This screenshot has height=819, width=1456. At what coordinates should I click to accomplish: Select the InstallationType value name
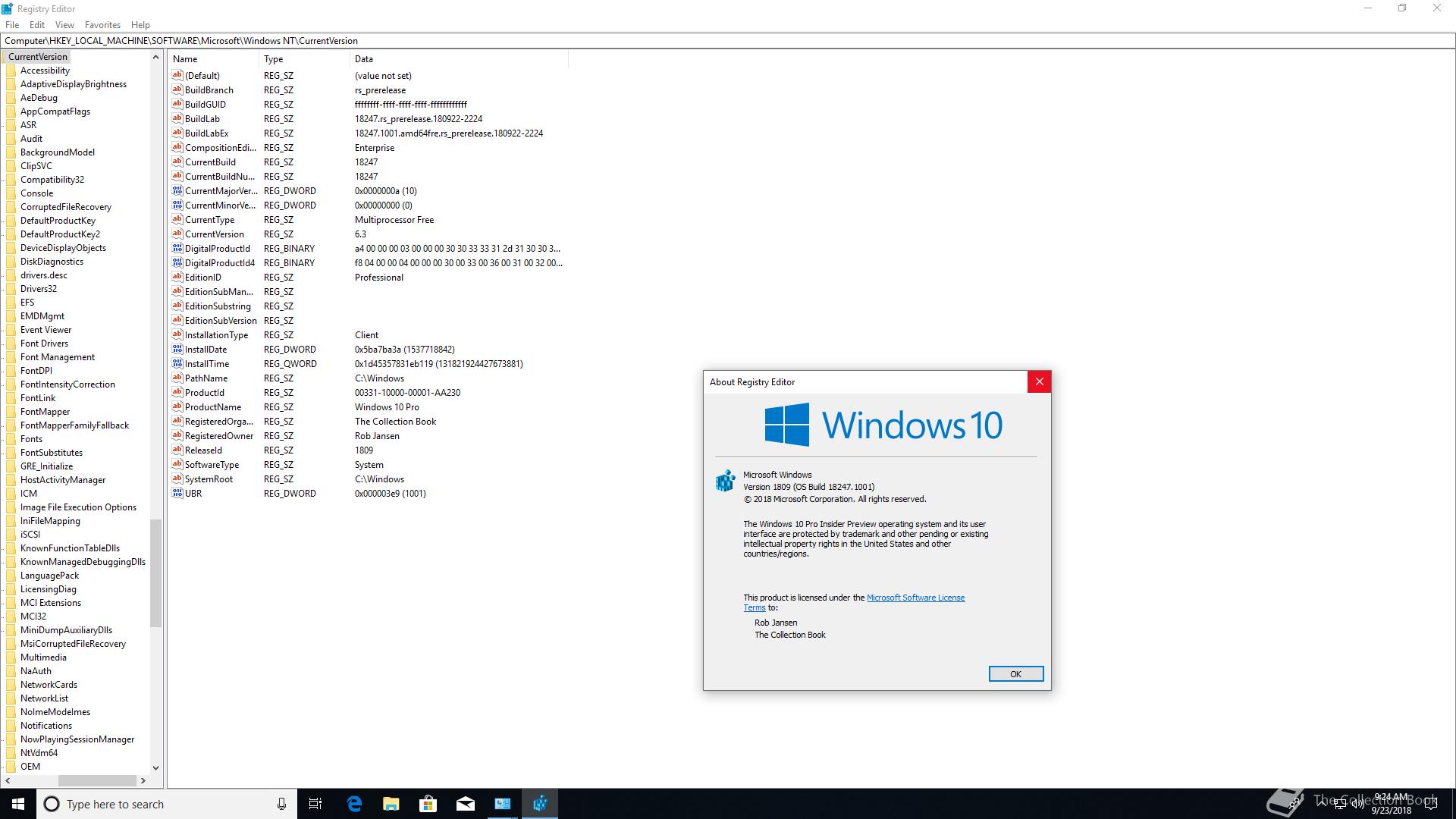pyautogui.click(x=216, y=334)
